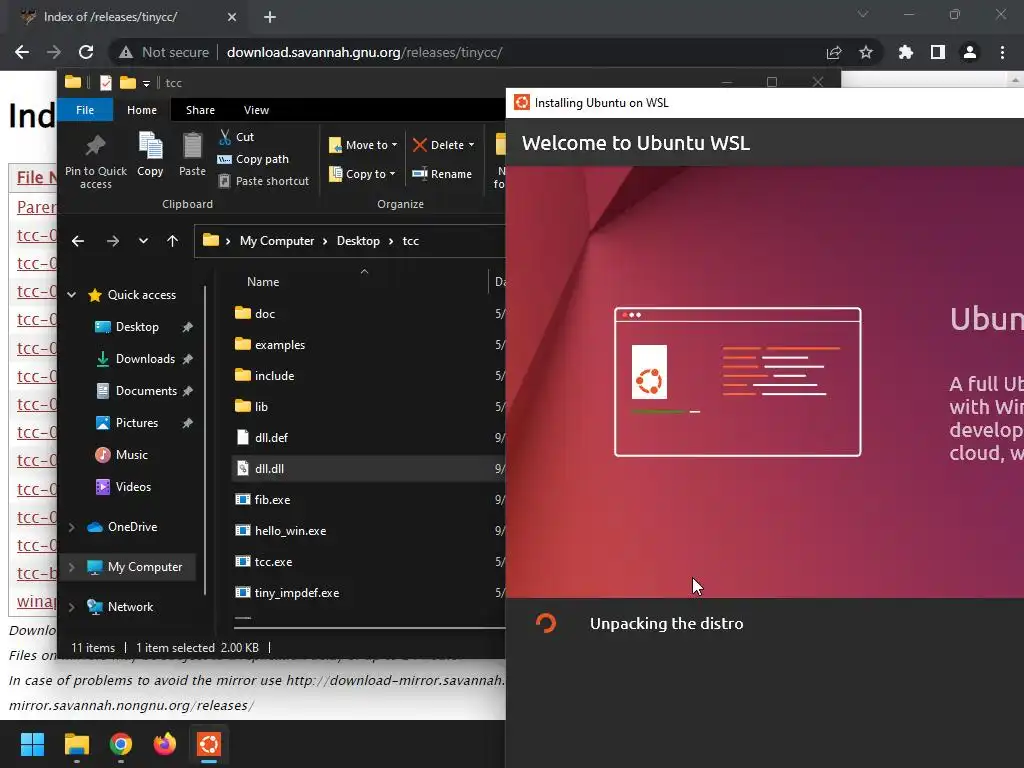
Task: Go forward in File Explorer navigation
Action: coord(112,241)
